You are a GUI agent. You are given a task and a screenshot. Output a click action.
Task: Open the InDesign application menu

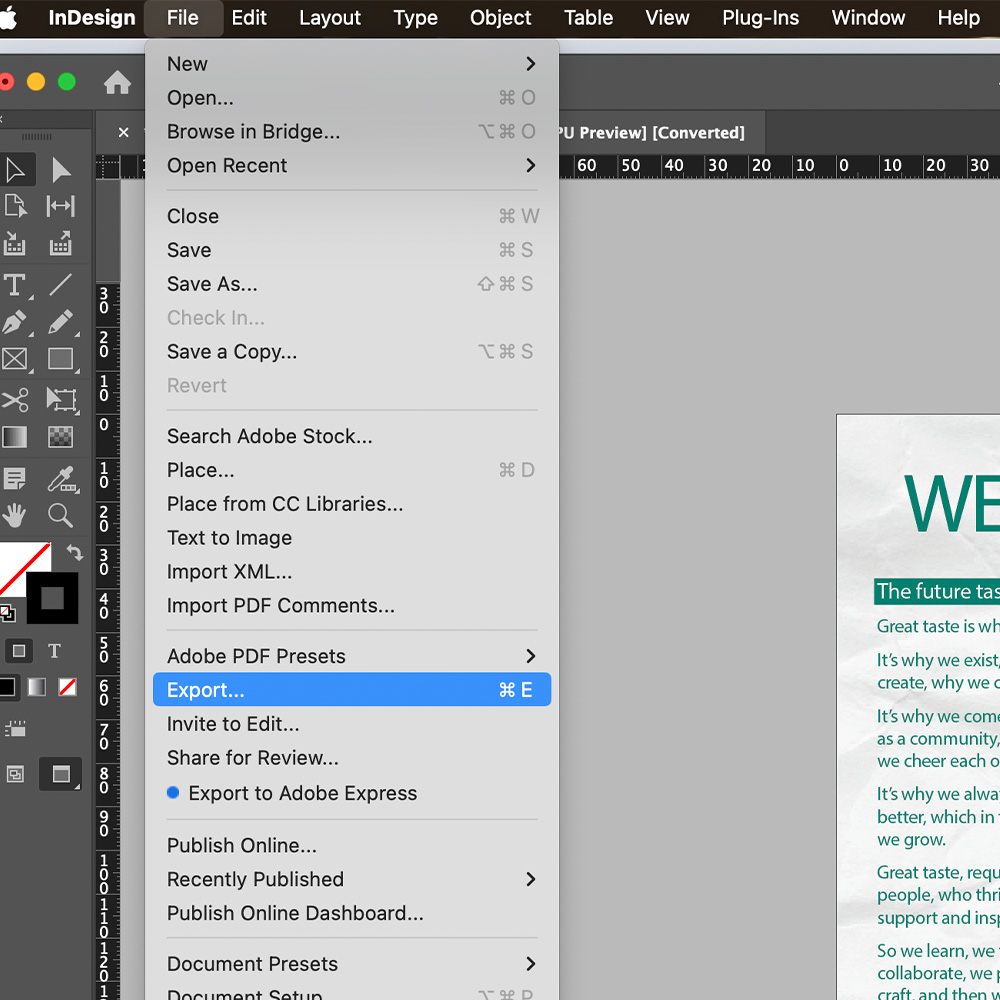tap(92, 18)
